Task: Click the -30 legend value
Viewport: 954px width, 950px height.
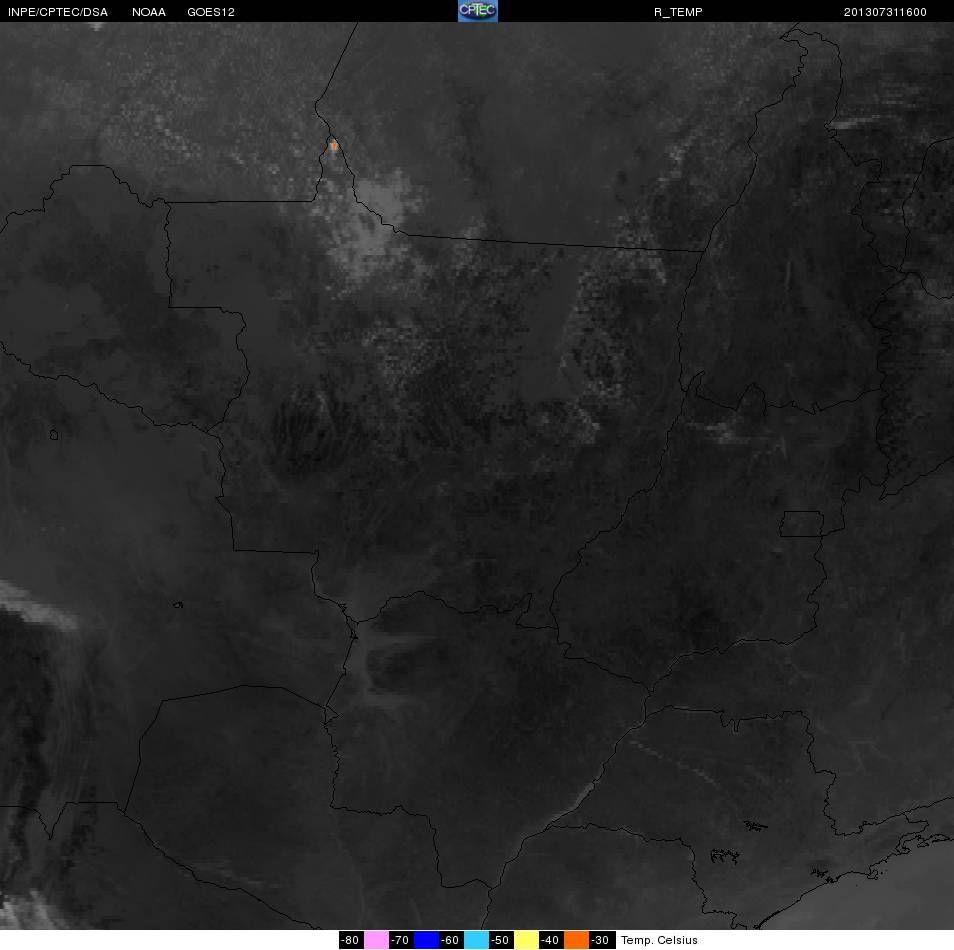Action: point(601,940)
